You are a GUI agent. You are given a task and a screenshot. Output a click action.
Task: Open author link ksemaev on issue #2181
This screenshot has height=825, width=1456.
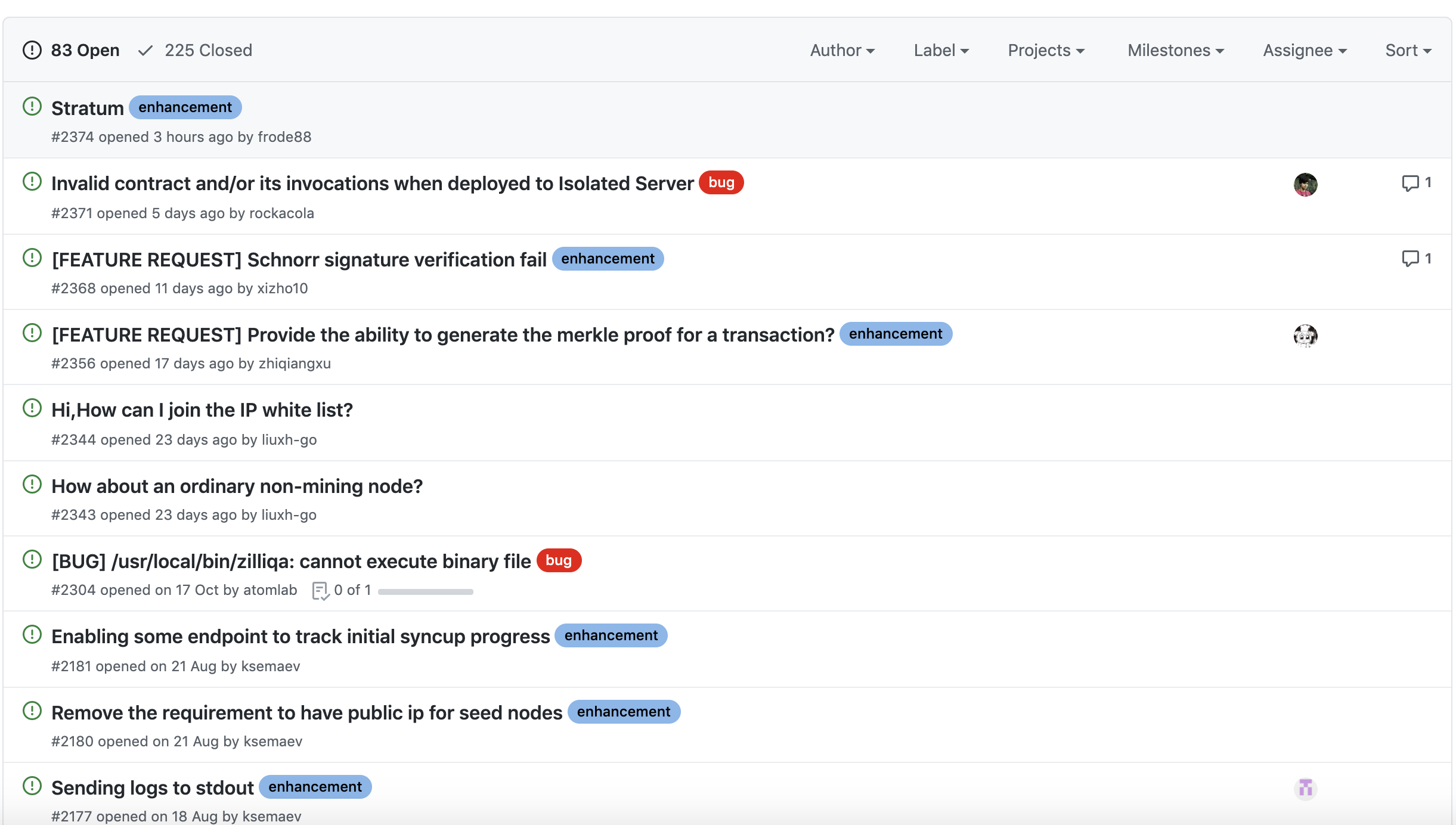270,666
